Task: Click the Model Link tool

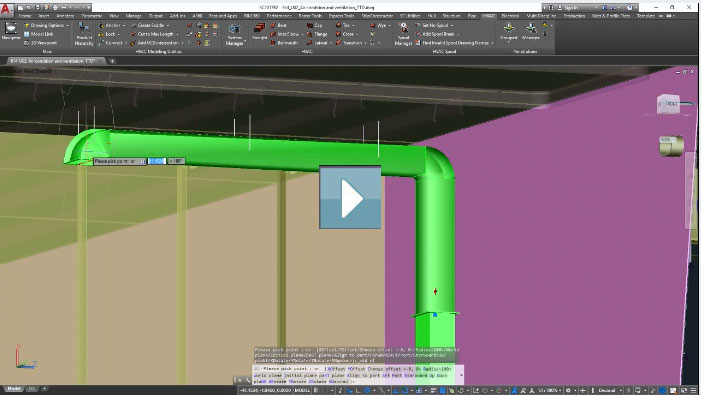Action: pyautogui.click(x=38, y=34)
